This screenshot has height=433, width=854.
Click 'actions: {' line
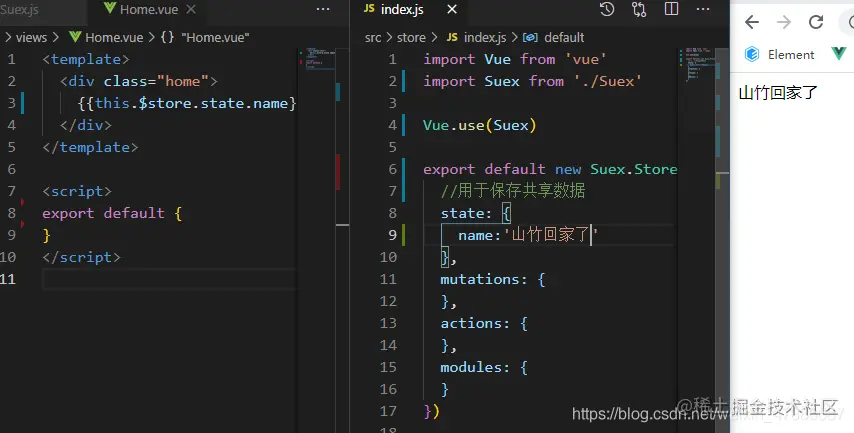pos(484,323)
